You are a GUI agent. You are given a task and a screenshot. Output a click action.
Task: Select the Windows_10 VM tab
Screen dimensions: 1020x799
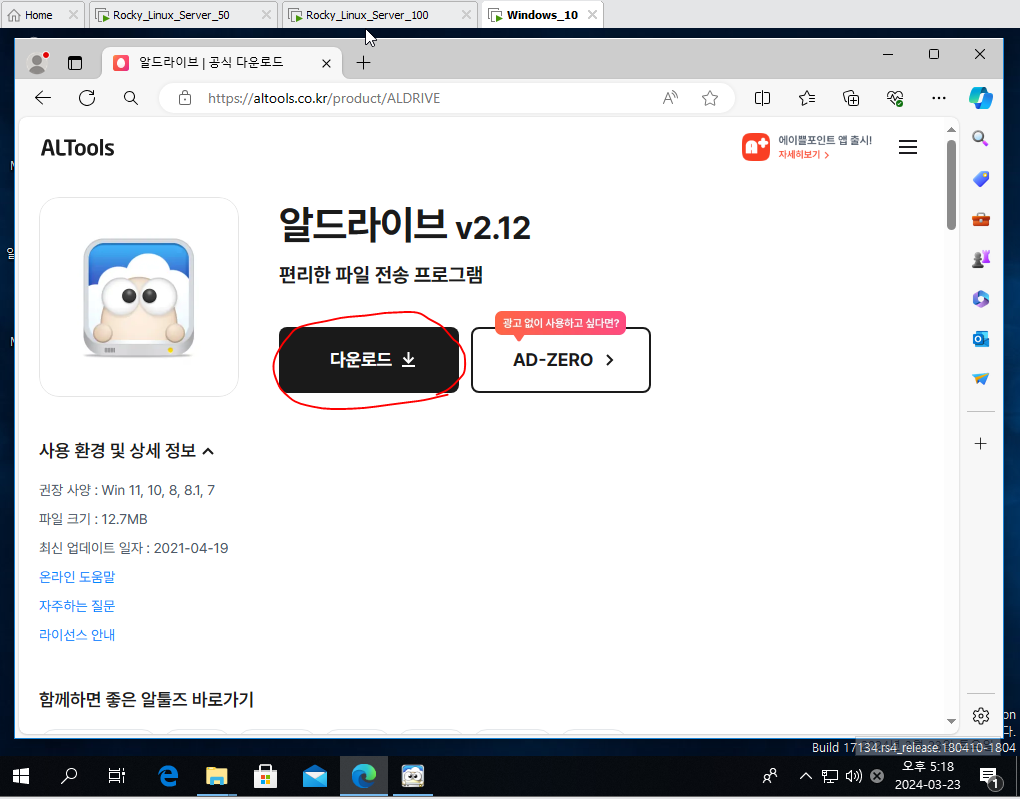pos(543,15)
